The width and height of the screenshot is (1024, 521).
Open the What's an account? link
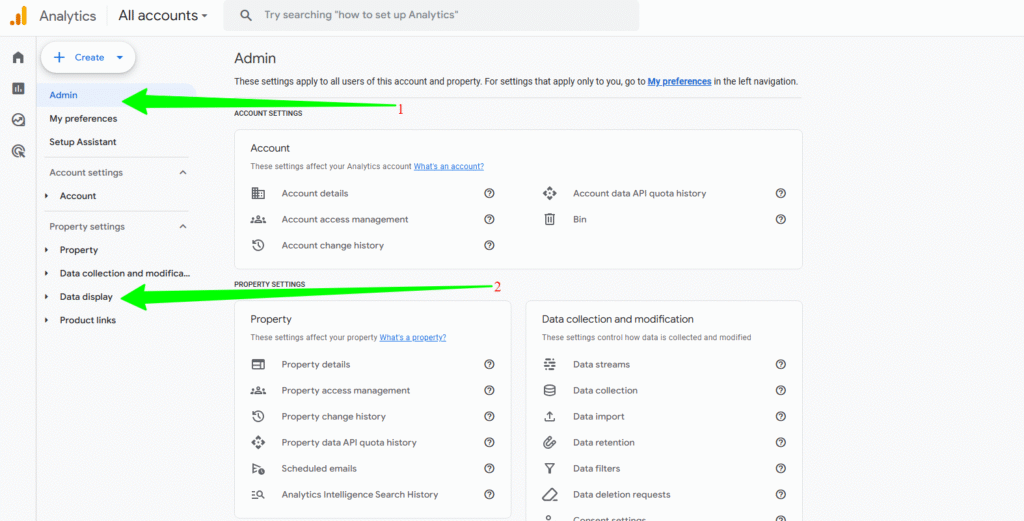point(449,166)
